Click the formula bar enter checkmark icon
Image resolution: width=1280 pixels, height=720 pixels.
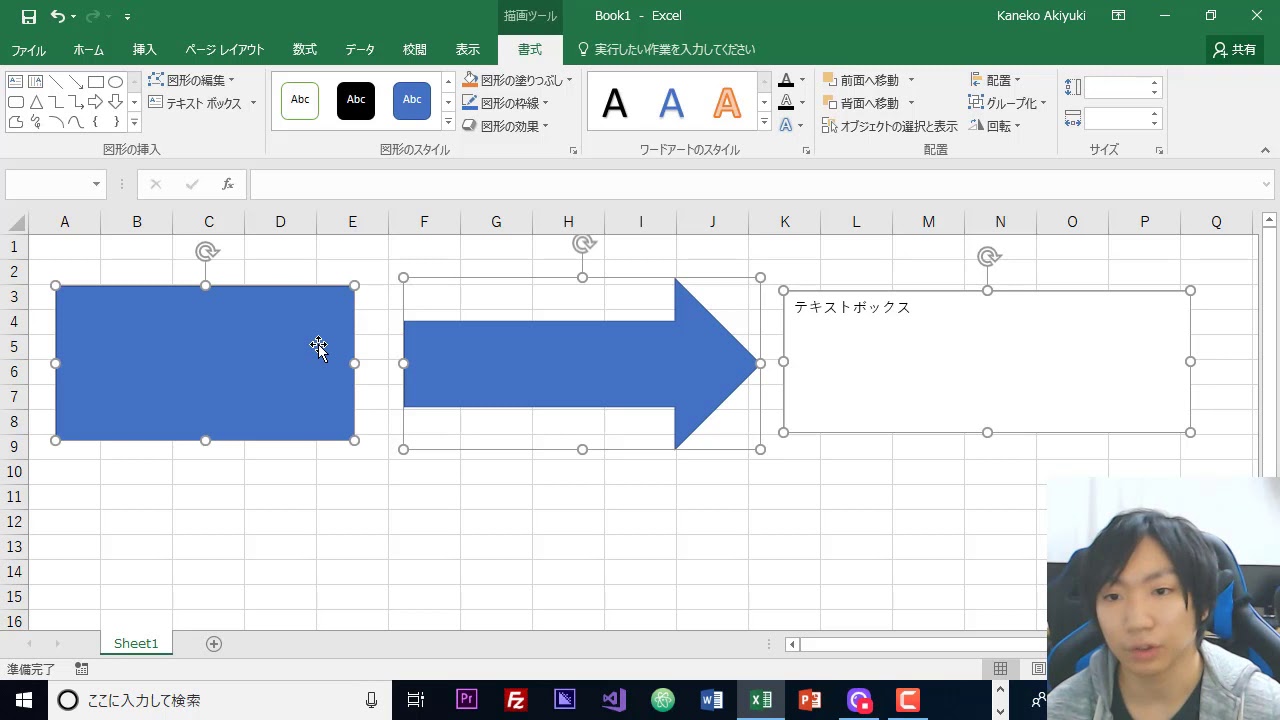(192, 184)
